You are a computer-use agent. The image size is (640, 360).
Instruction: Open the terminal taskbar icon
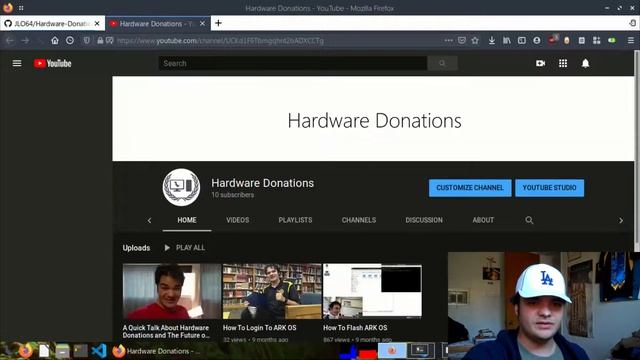(x=80, y=351)
